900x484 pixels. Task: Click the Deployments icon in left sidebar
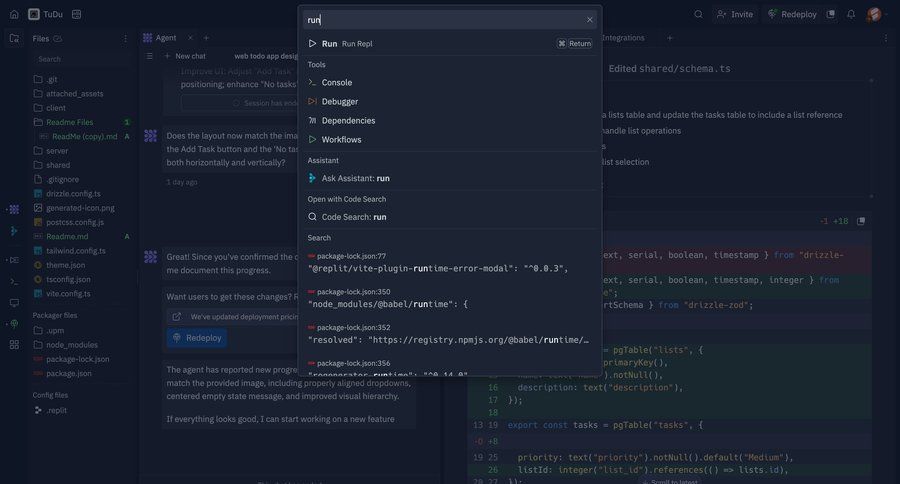(14, 324)
